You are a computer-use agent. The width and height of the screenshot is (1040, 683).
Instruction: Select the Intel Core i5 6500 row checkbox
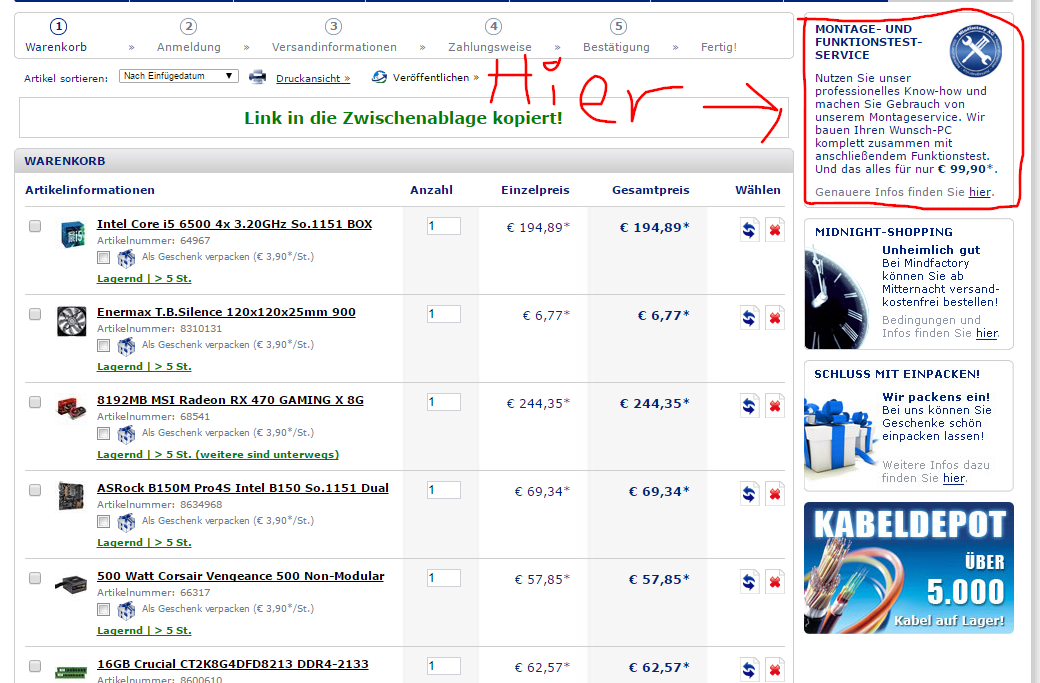tap(35, 226)
